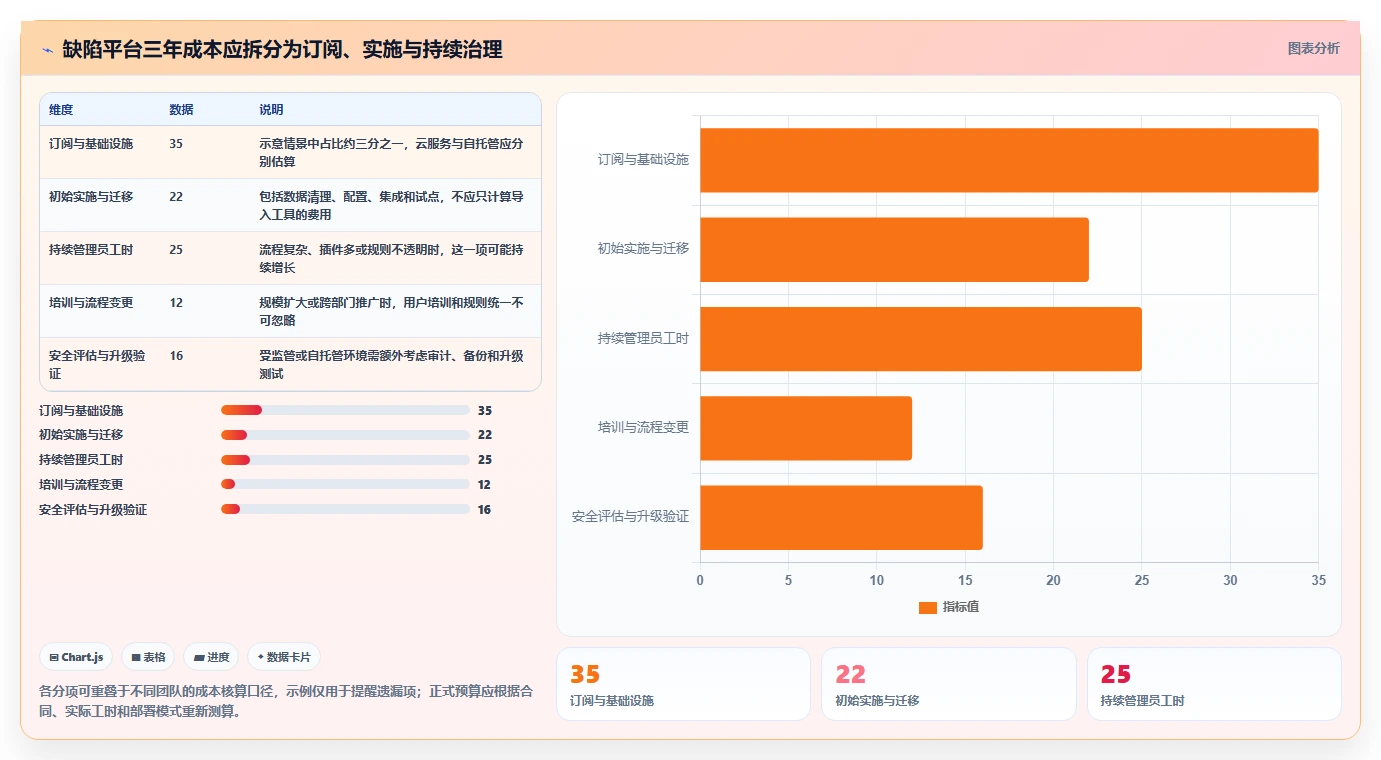
Task: Click the 指标值 legend text
Action: coord(960,607)
